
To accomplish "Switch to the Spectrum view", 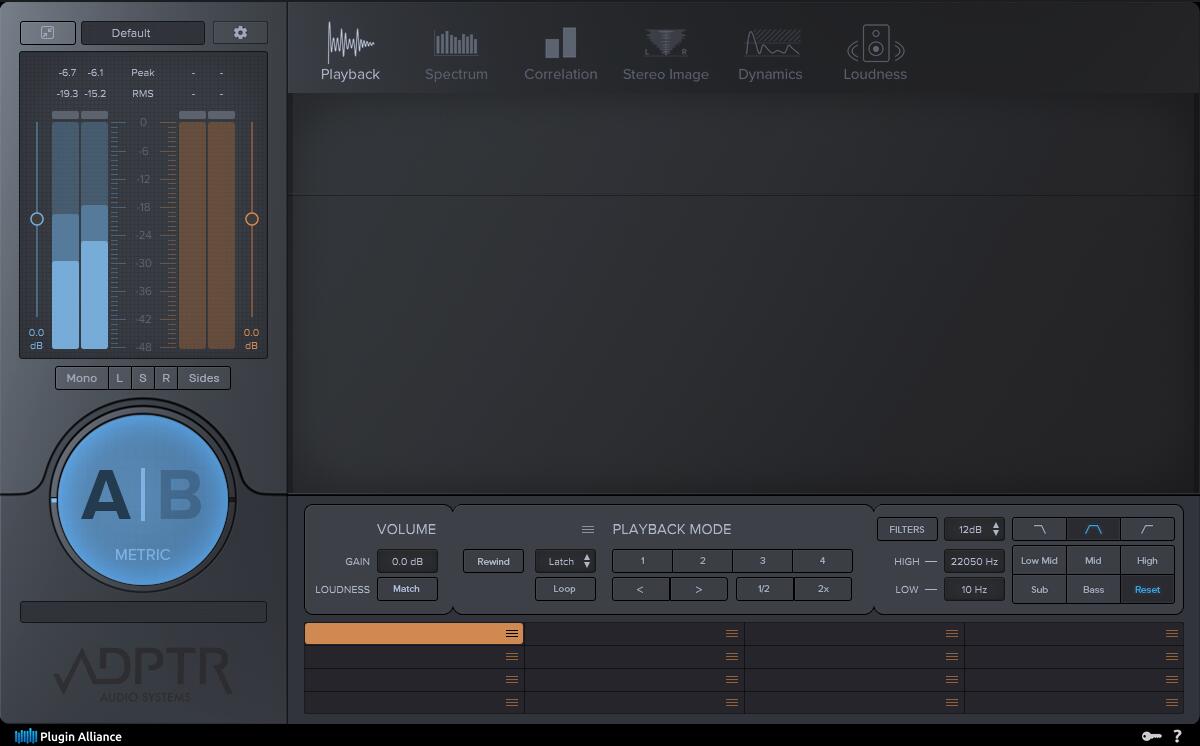I will pyautogui.click(x=456, y=55).
